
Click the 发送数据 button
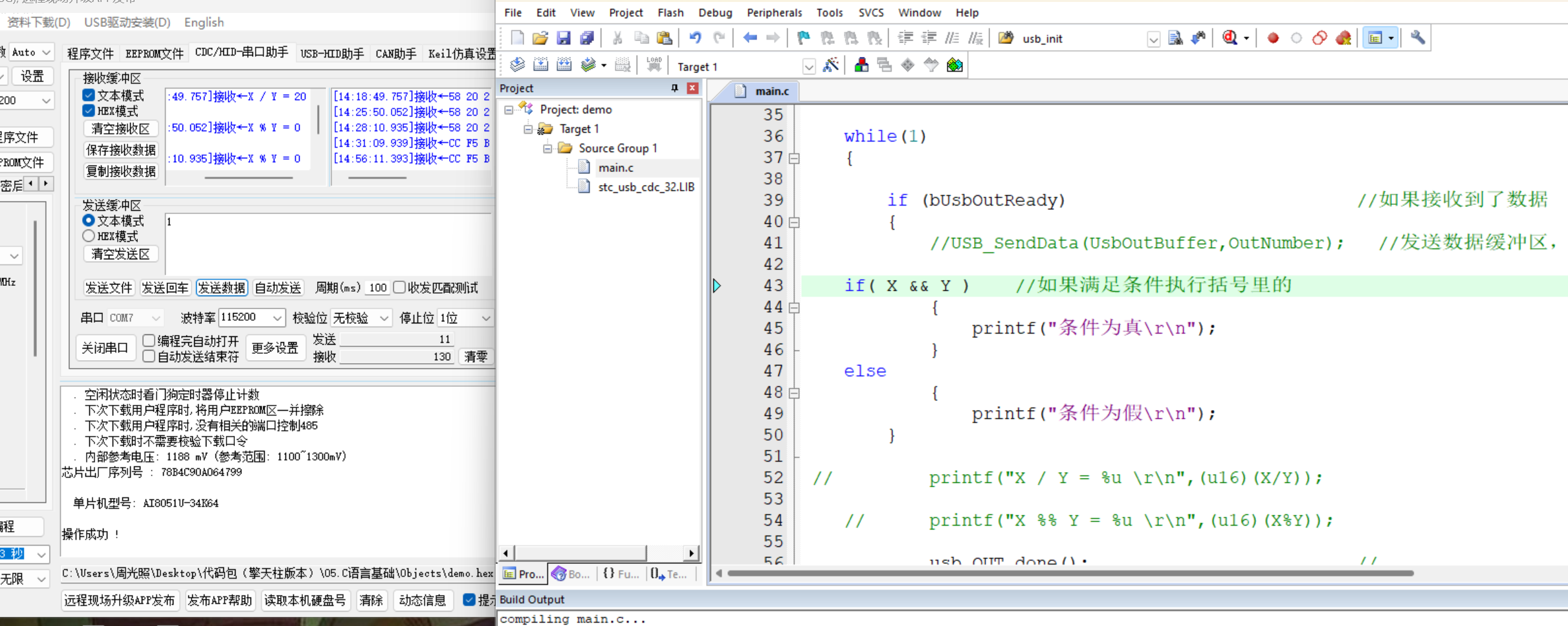(222, 287)
